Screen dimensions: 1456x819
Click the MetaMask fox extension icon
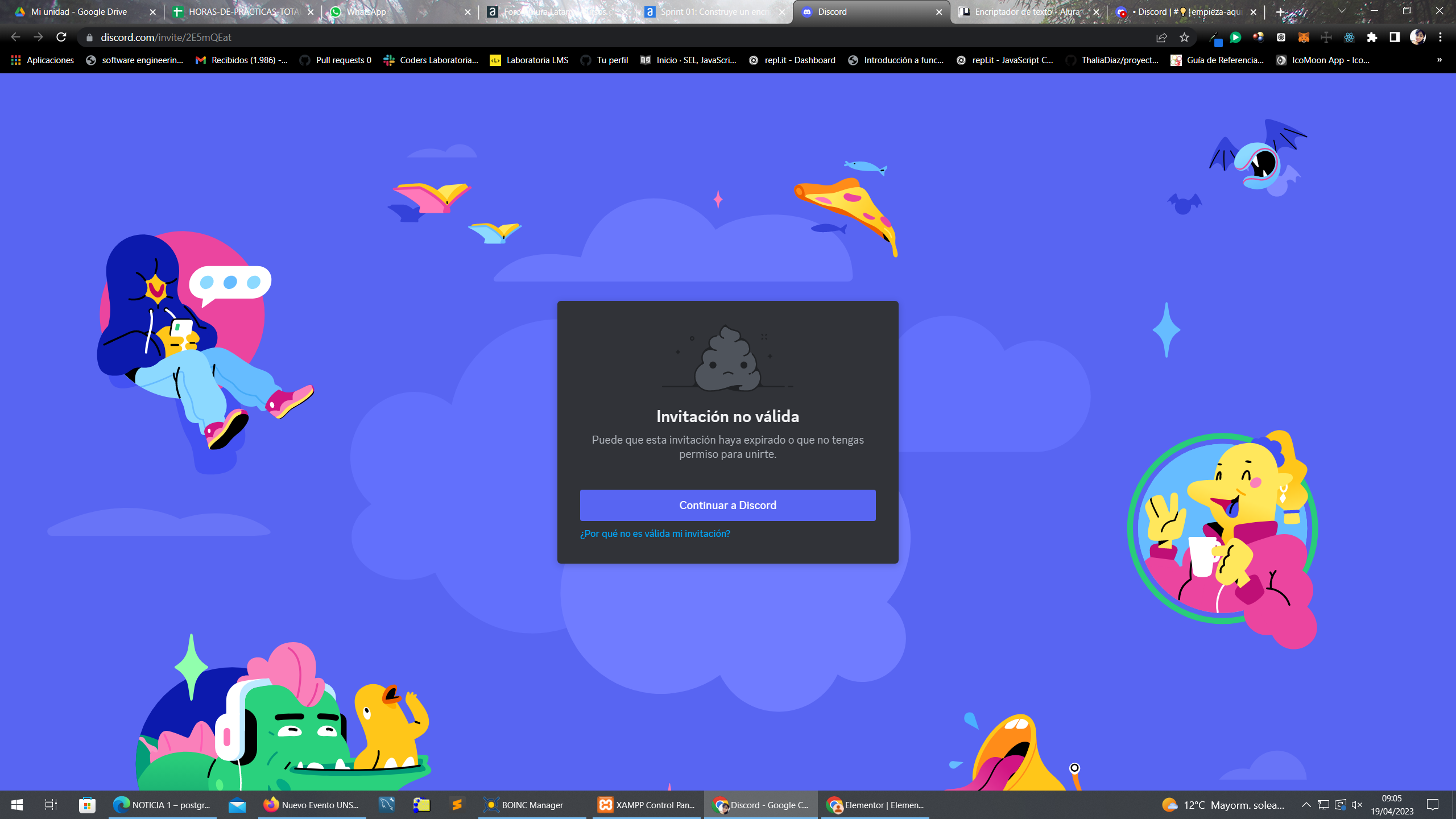coord(1304,38)
